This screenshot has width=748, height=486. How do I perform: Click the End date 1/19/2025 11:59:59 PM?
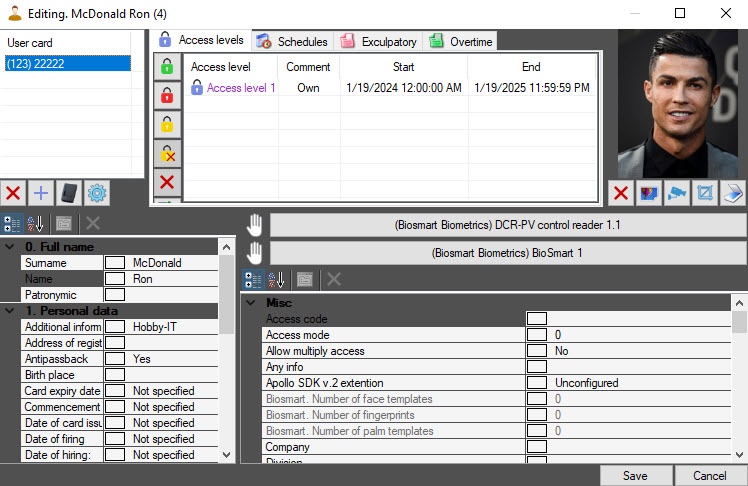click(x=532, y=88)
